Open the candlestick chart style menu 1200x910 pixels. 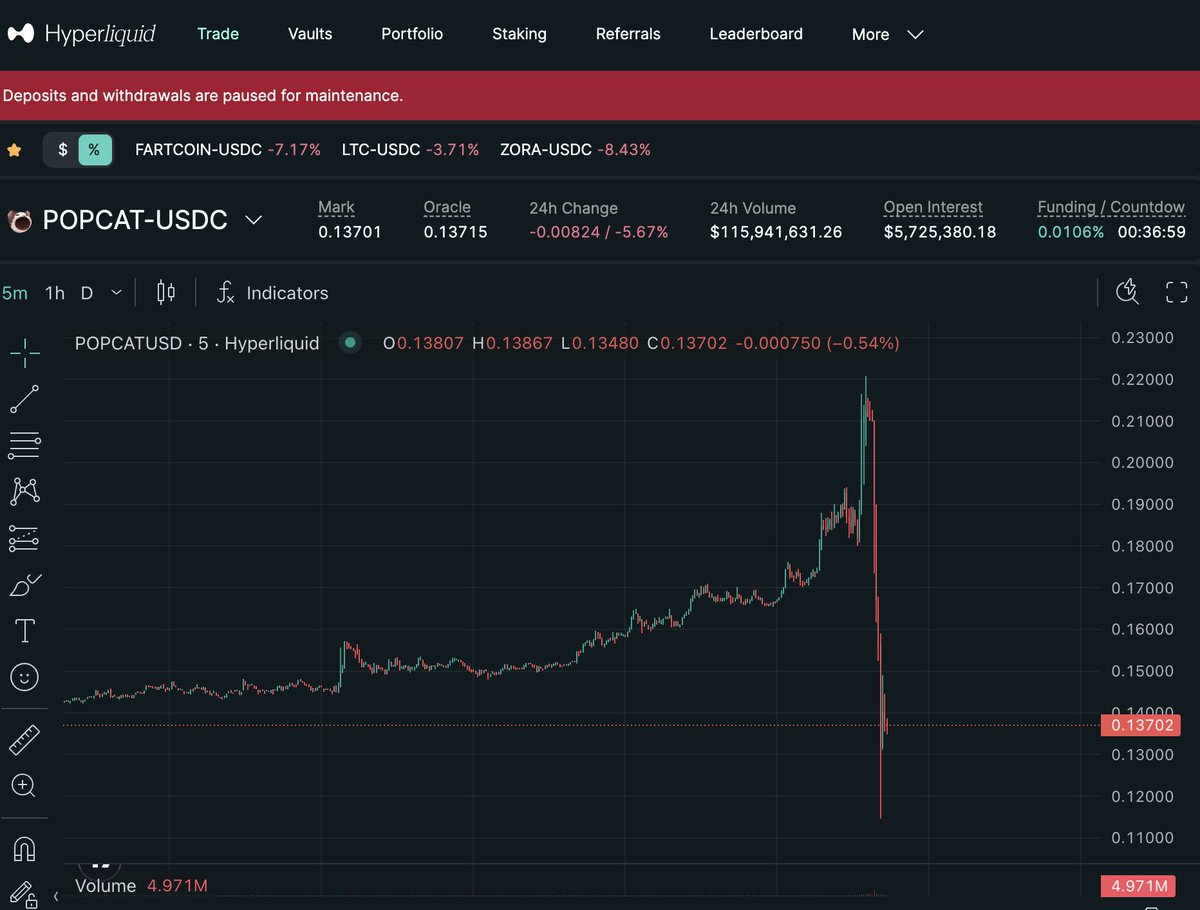(166, 293)
